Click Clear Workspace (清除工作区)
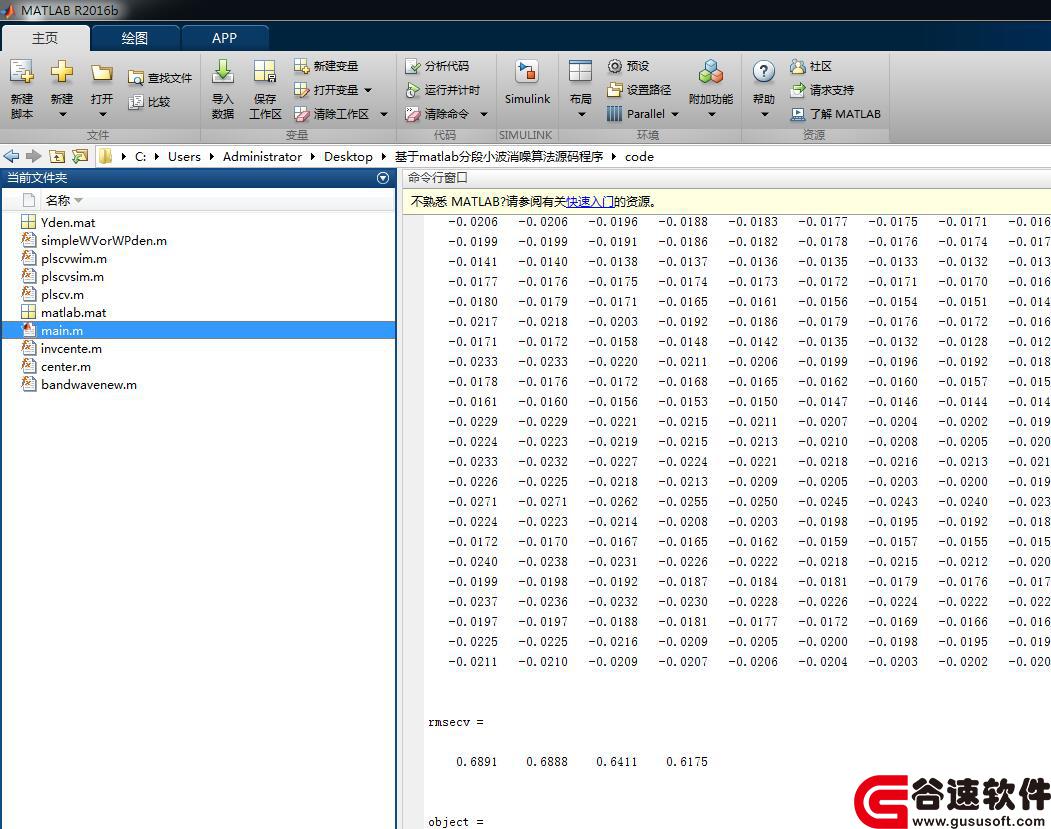1051x829 pixels. [332, 114]
